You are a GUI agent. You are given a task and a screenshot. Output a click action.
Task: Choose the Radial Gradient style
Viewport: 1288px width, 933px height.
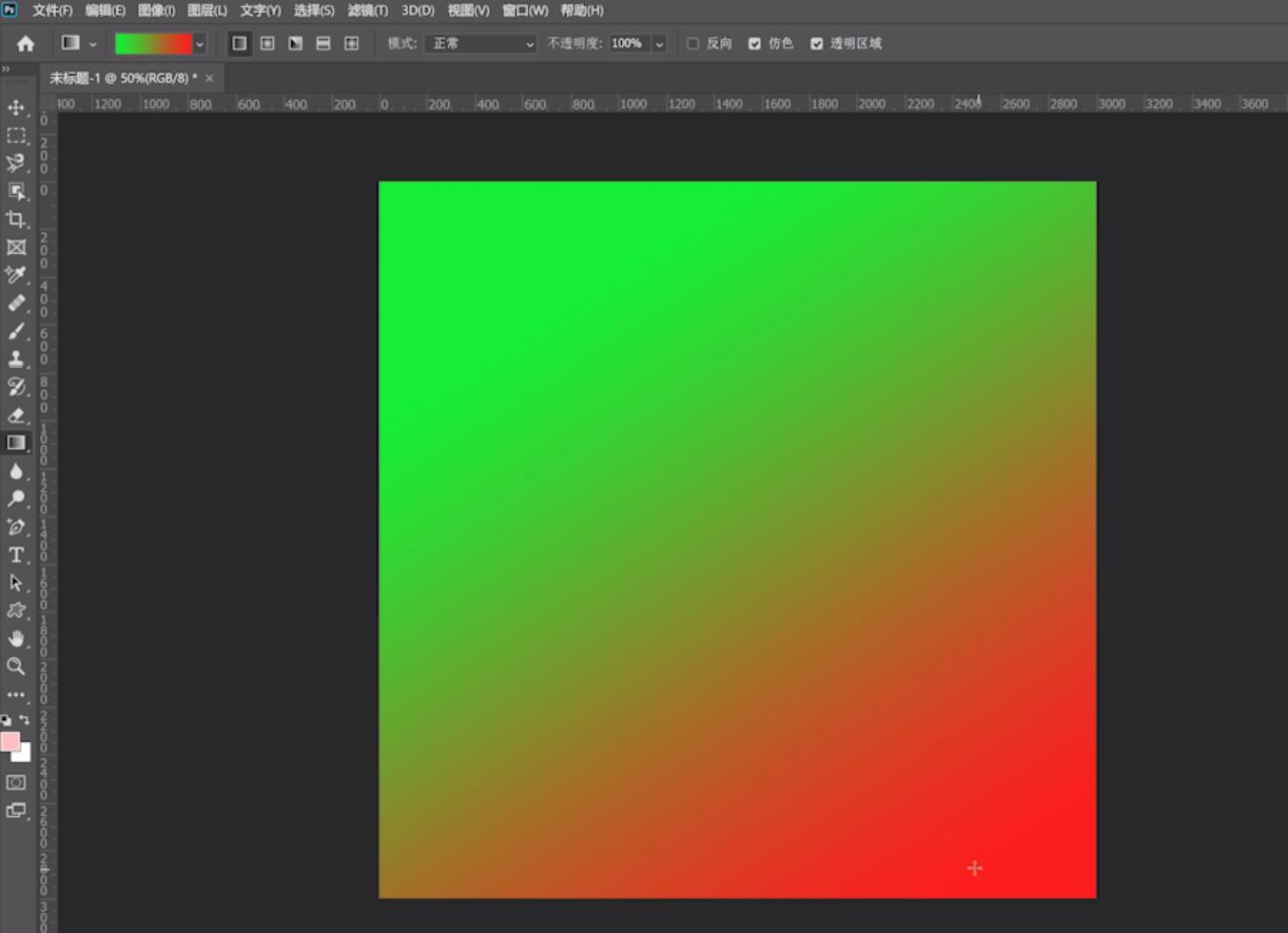[267, 44]
